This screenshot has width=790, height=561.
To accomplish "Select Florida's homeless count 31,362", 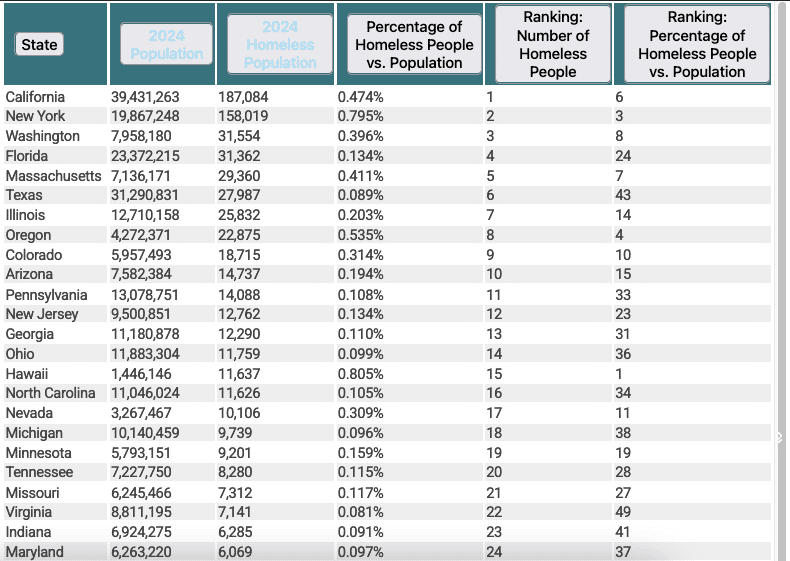I will pos(239,156).
